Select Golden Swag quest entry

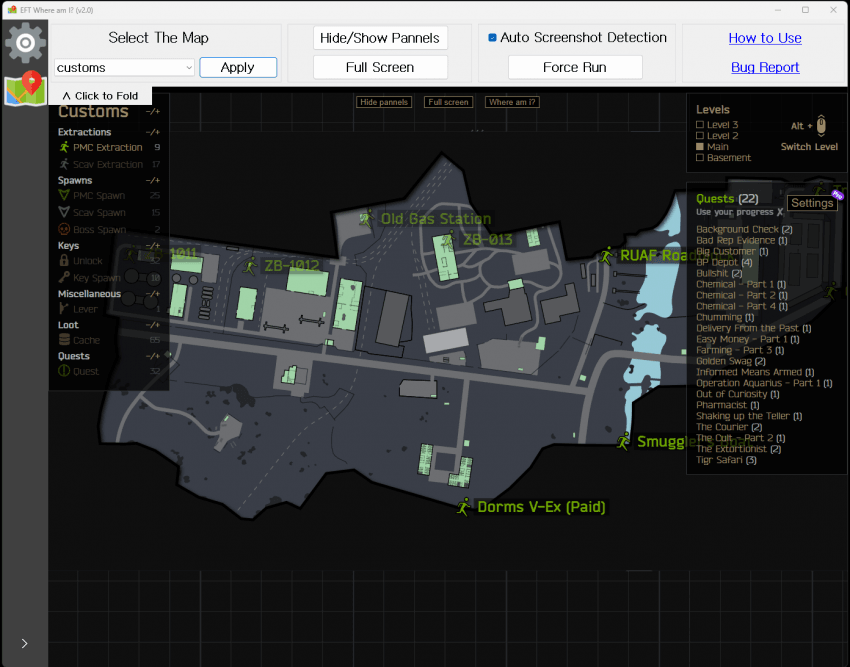[x=731, y=361]
